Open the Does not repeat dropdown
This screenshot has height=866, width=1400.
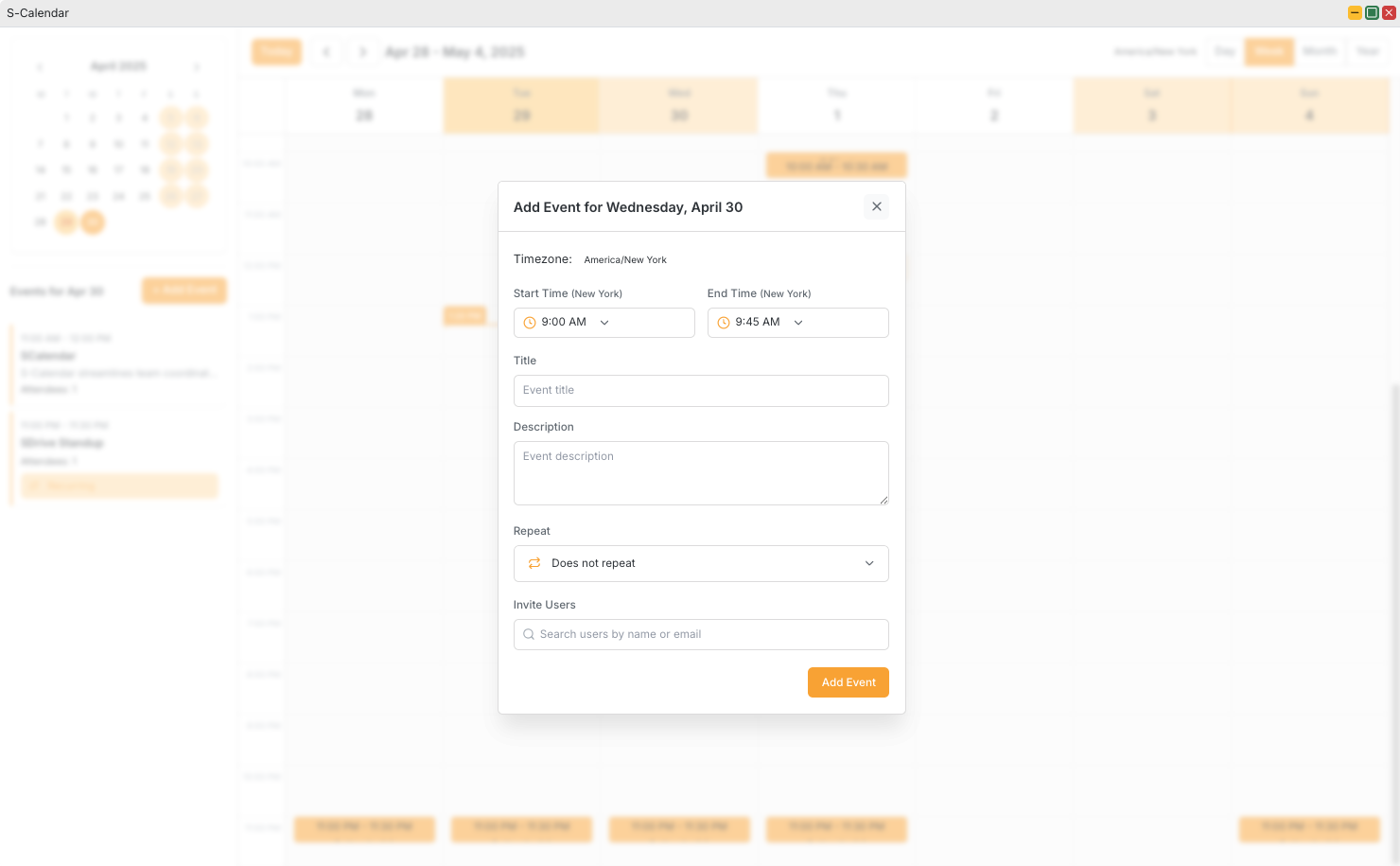(701, 563)
